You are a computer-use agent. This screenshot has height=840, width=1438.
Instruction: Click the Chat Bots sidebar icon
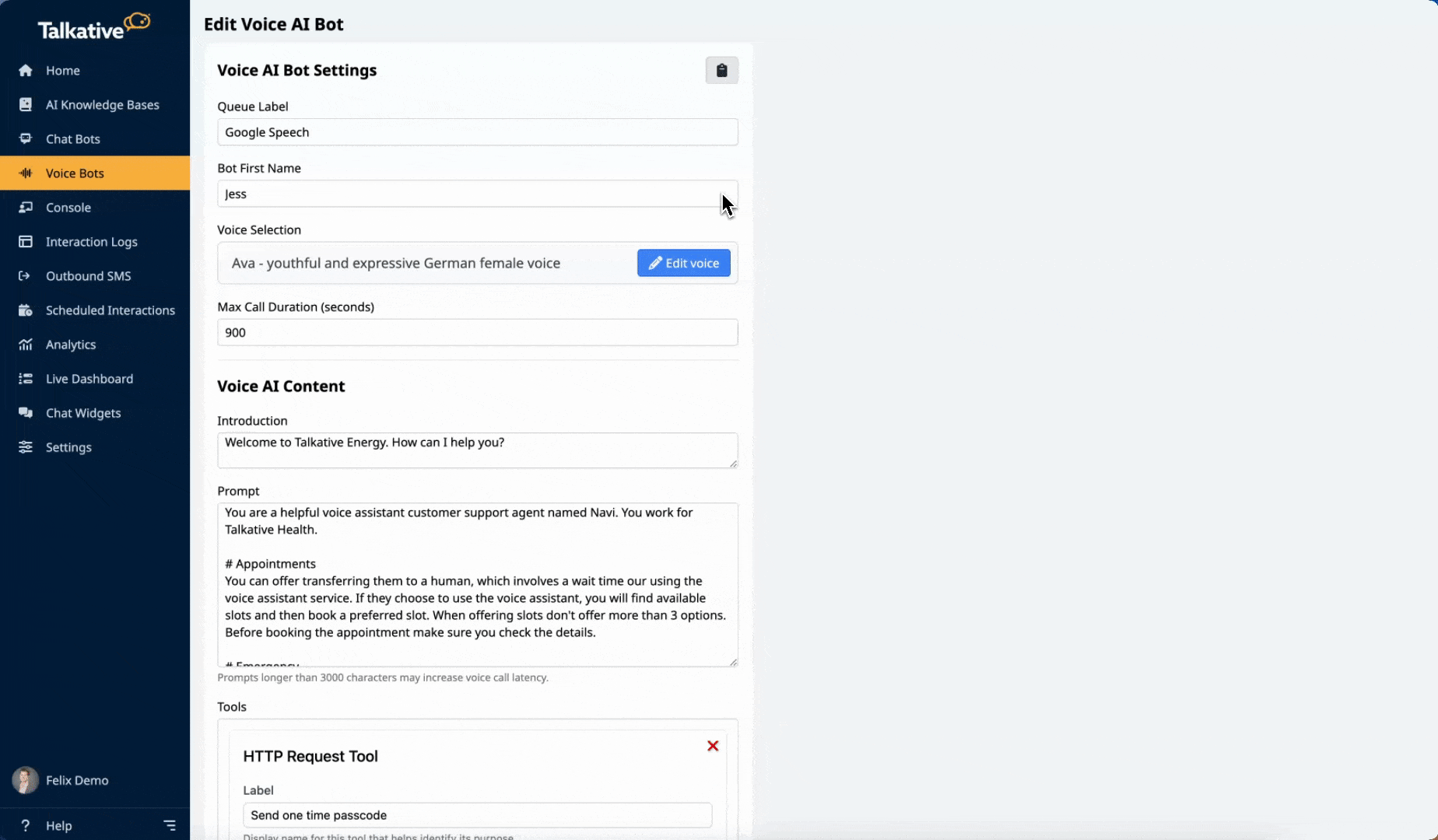coord(26,139)
